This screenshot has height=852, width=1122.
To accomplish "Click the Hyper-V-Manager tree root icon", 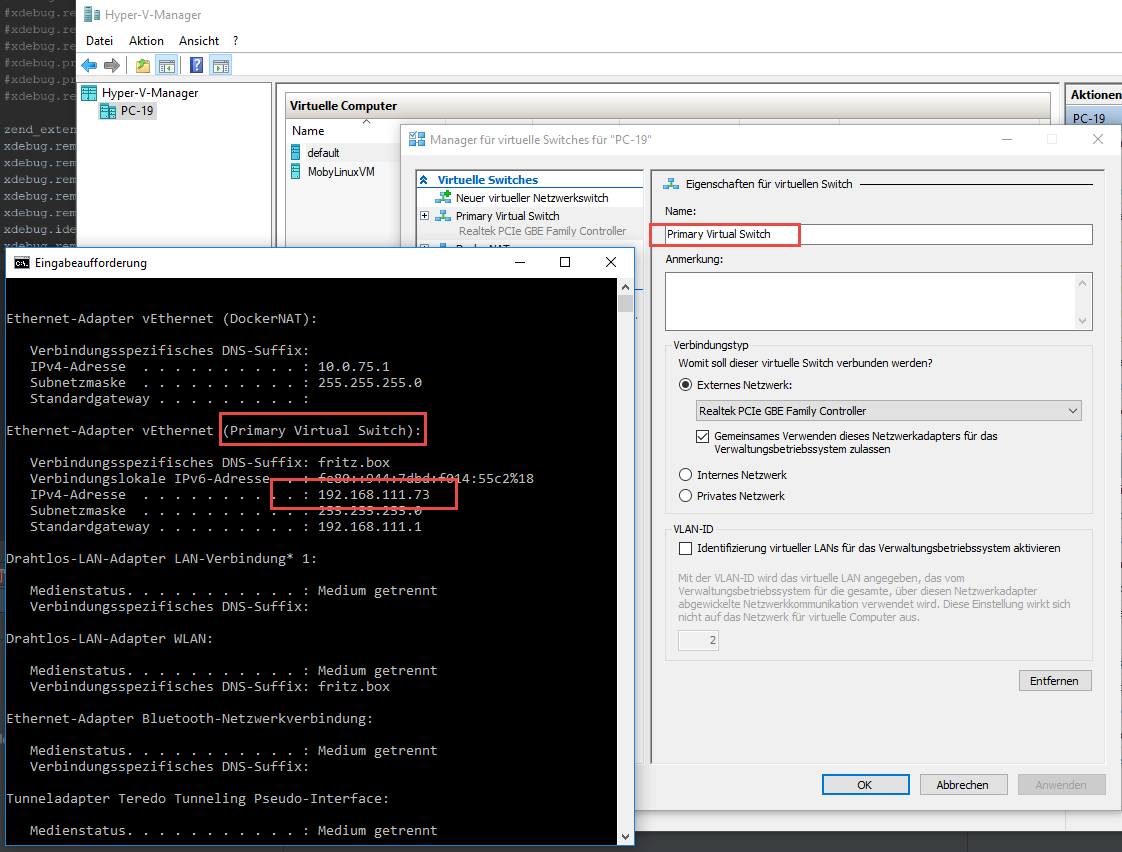I will click(89, 93).
